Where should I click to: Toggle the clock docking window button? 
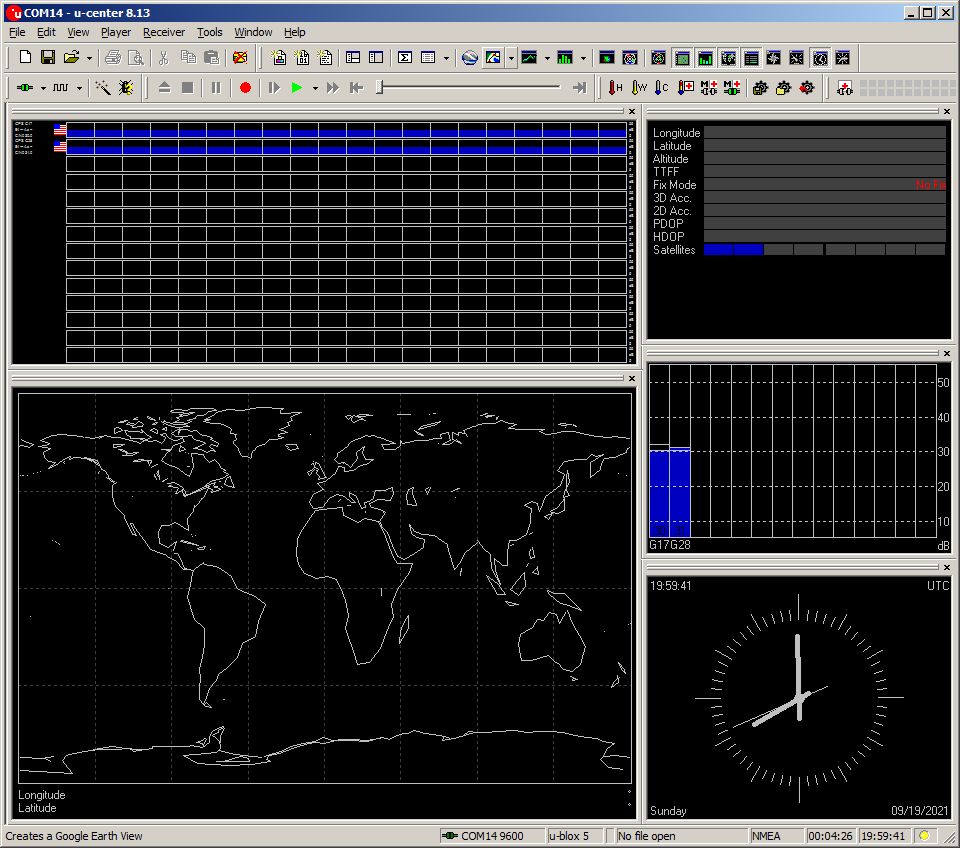[820, 58]
